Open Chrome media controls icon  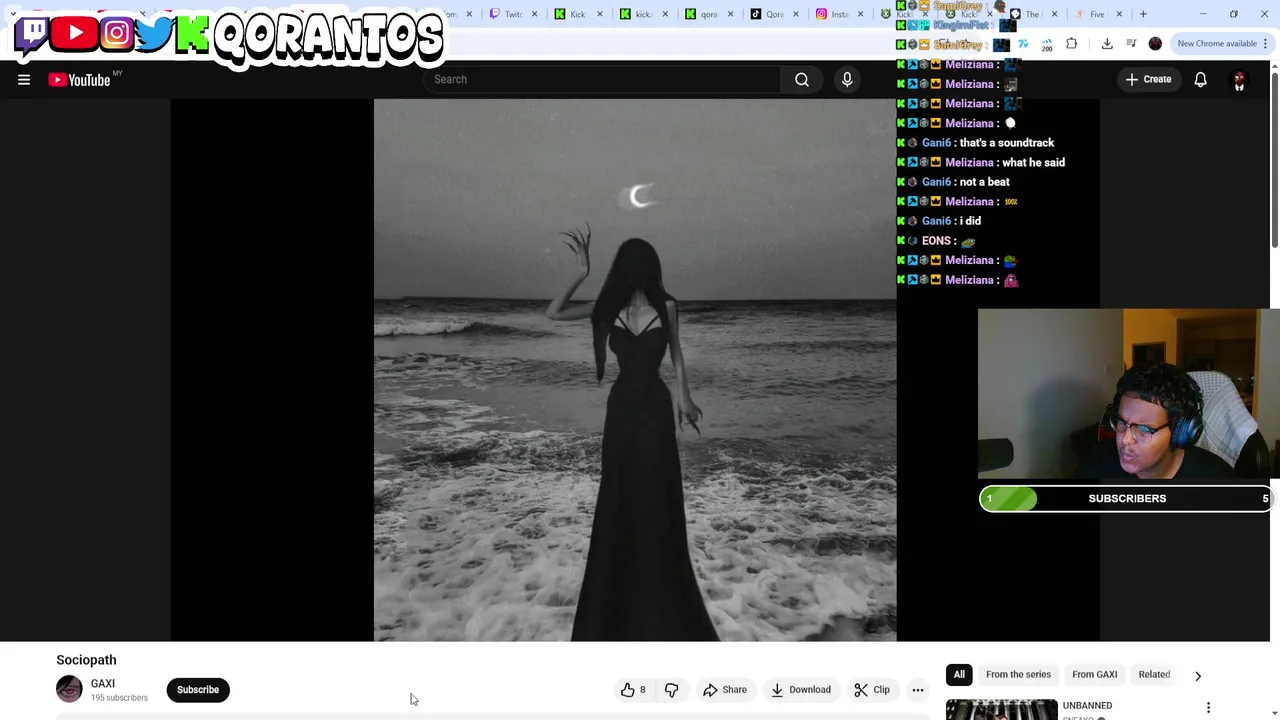tap(1131, 44)
